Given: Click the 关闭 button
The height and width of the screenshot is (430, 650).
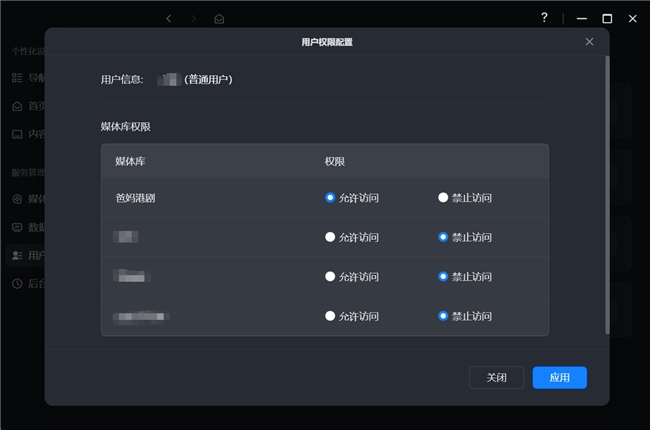Looking at the screenshot, I should click(x=496, y=377).
